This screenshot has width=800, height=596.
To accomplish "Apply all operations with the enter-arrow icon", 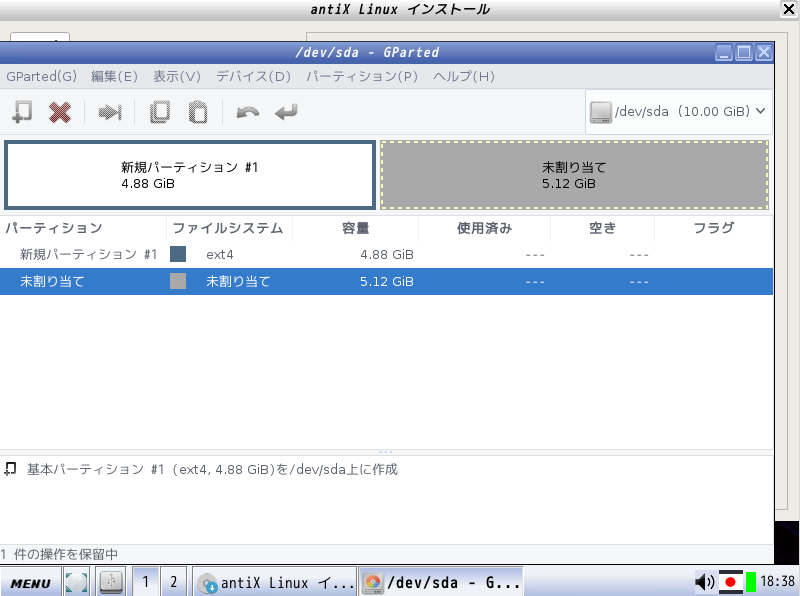I will (286, 112).
